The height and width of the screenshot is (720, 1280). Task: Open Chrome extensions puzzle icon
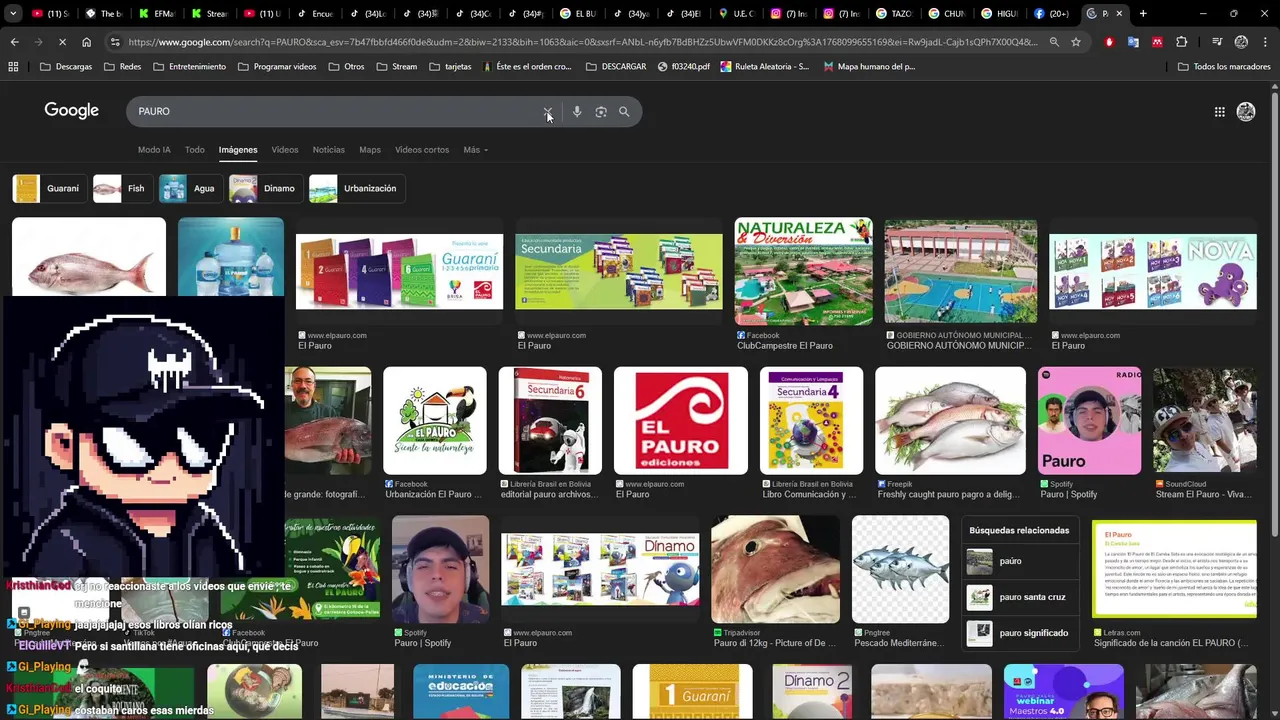tap(1182, 42)
